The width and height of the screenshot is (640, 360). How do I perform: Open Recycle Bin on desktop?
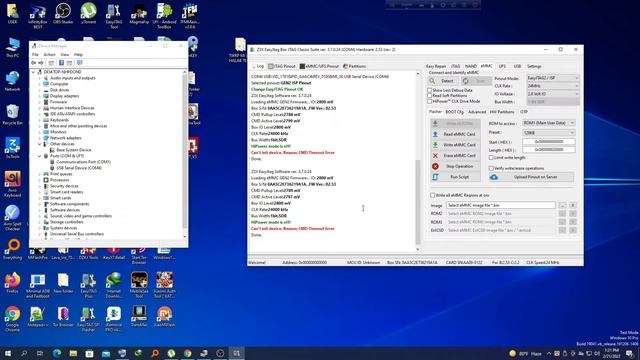[12, 114]
